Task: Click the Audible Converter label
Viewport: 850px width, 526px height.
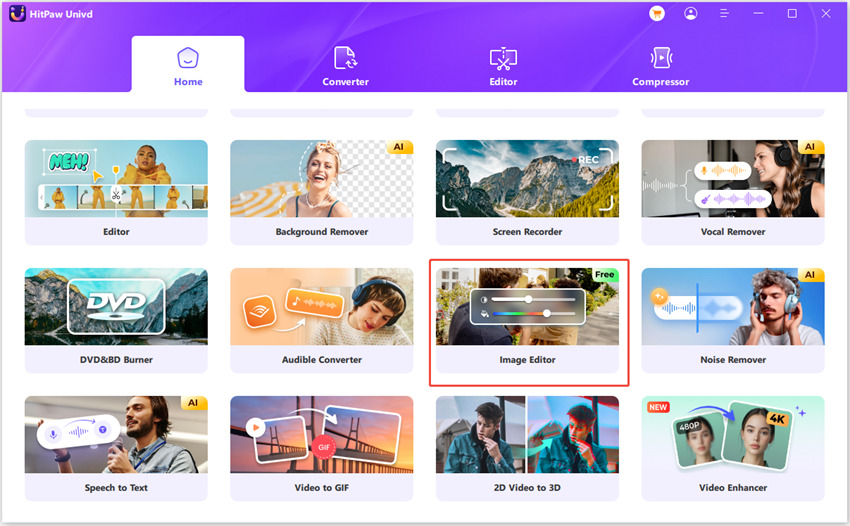Action: (321, 360)
